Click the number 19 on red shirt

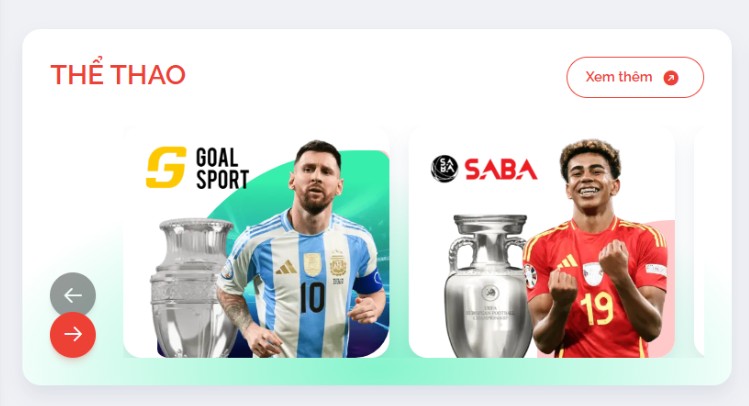597,309
